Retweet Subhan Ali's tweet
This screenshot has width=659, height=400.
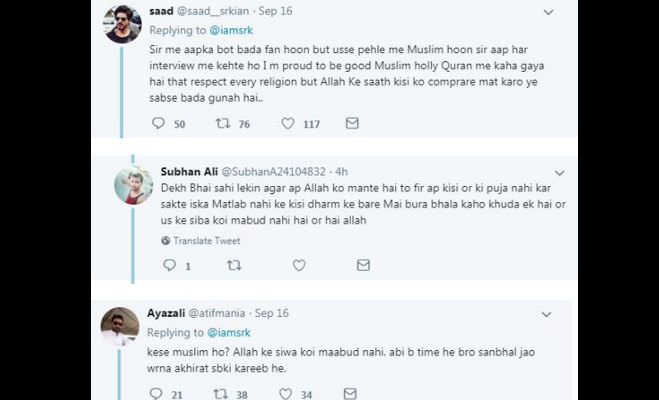[x=234, y=266]
